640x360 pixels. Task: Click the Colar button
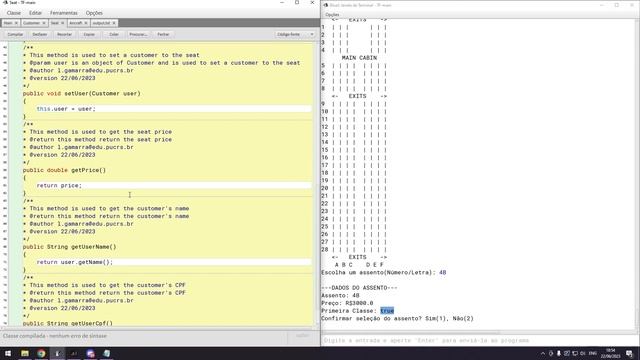point(114,35)
